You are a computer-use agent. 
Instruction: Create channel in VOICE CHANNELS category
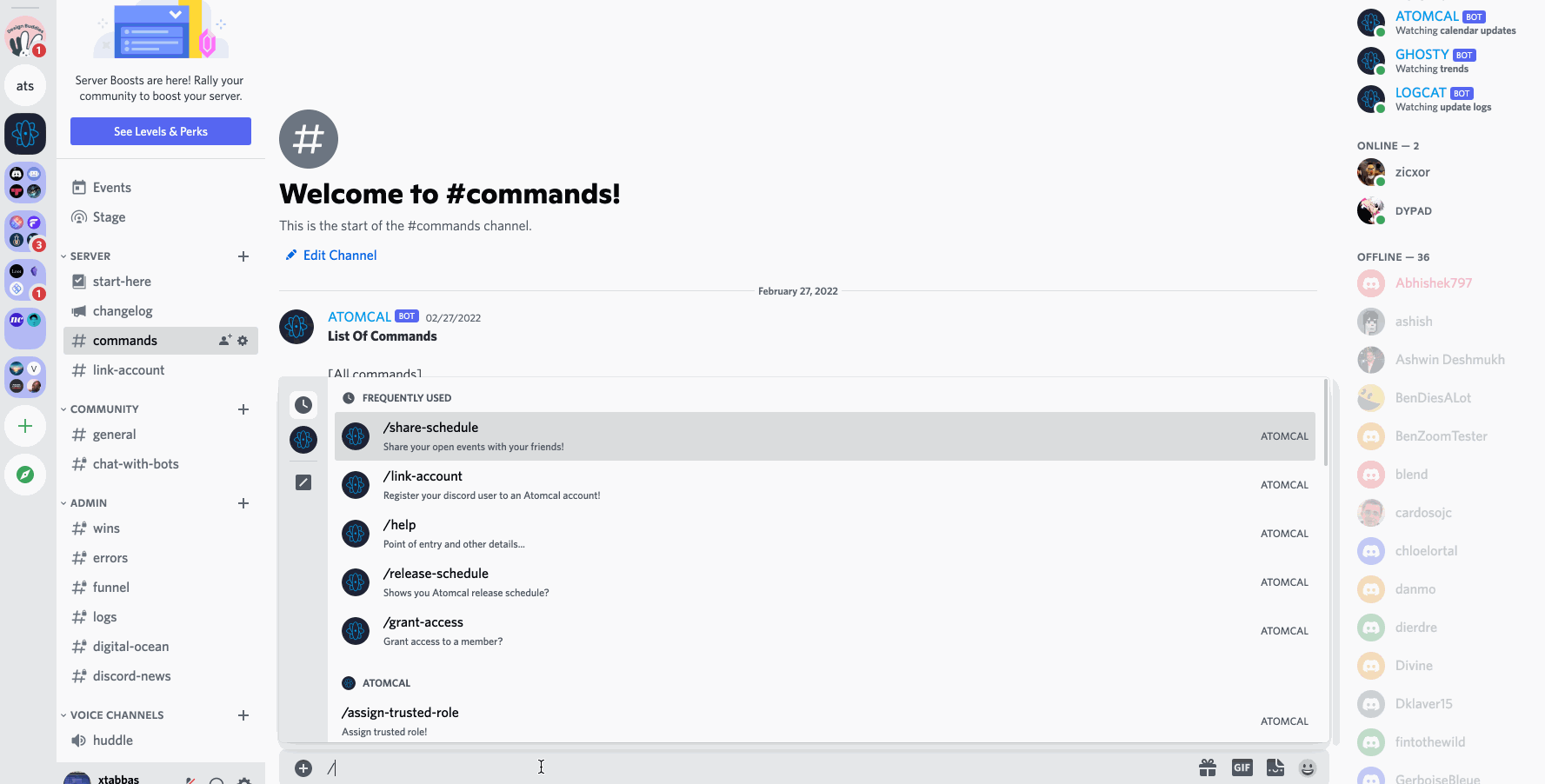pyautogui.click(x=243, y=715)
